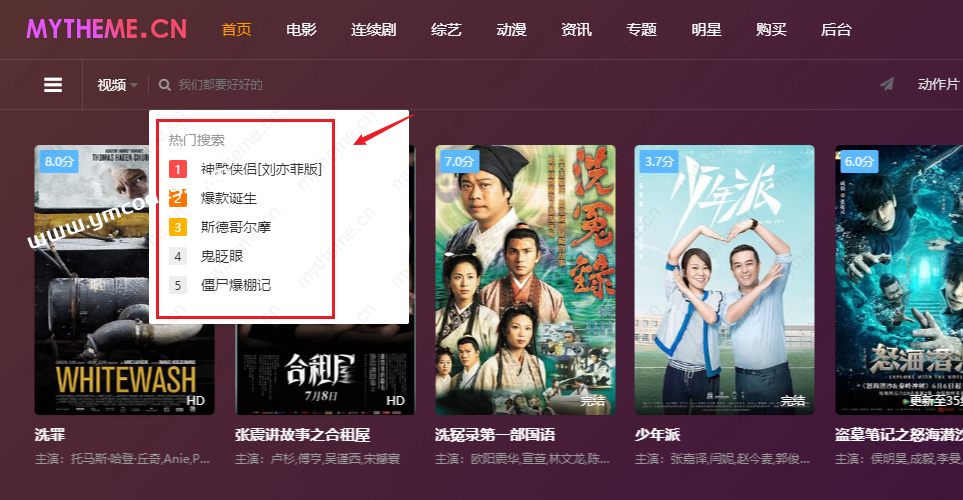Screen dimensions: 963x500
Task: Go to the 电影 menu
Action: (x=302, y=29)
